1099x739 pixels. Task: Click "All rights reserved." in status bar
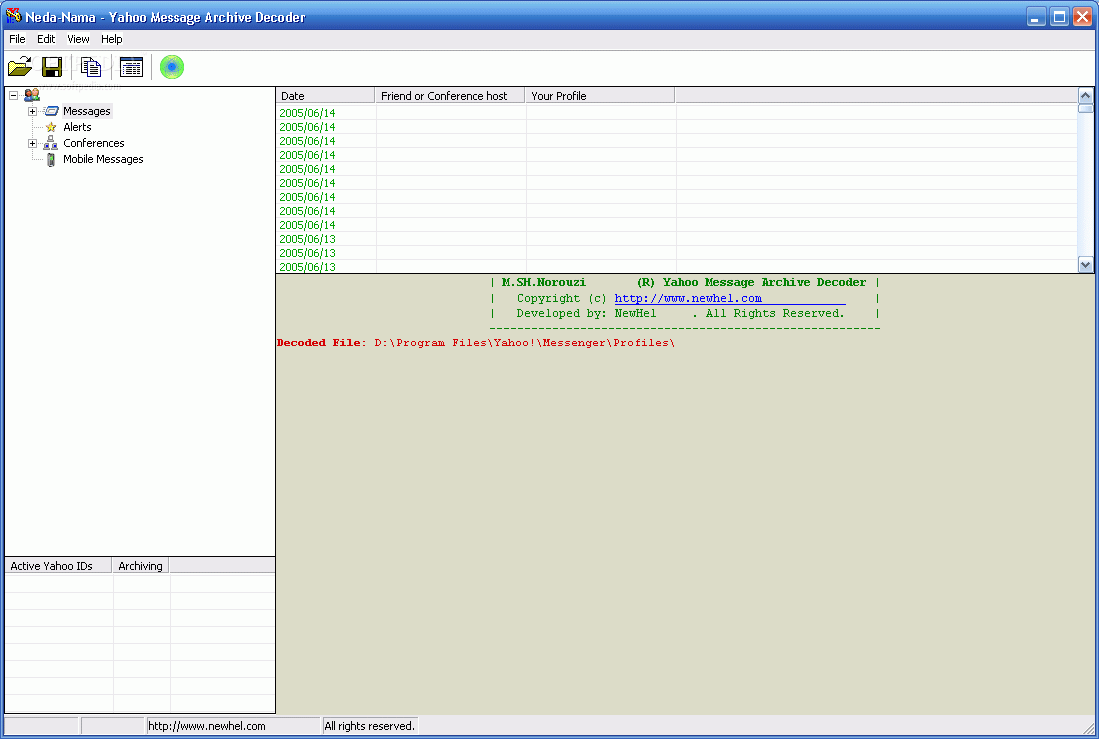(x=369, y=726)
